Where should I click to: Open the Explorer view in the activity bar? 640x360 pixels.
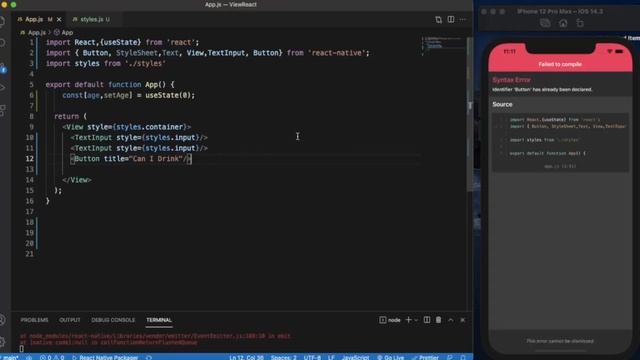point(2,22)
